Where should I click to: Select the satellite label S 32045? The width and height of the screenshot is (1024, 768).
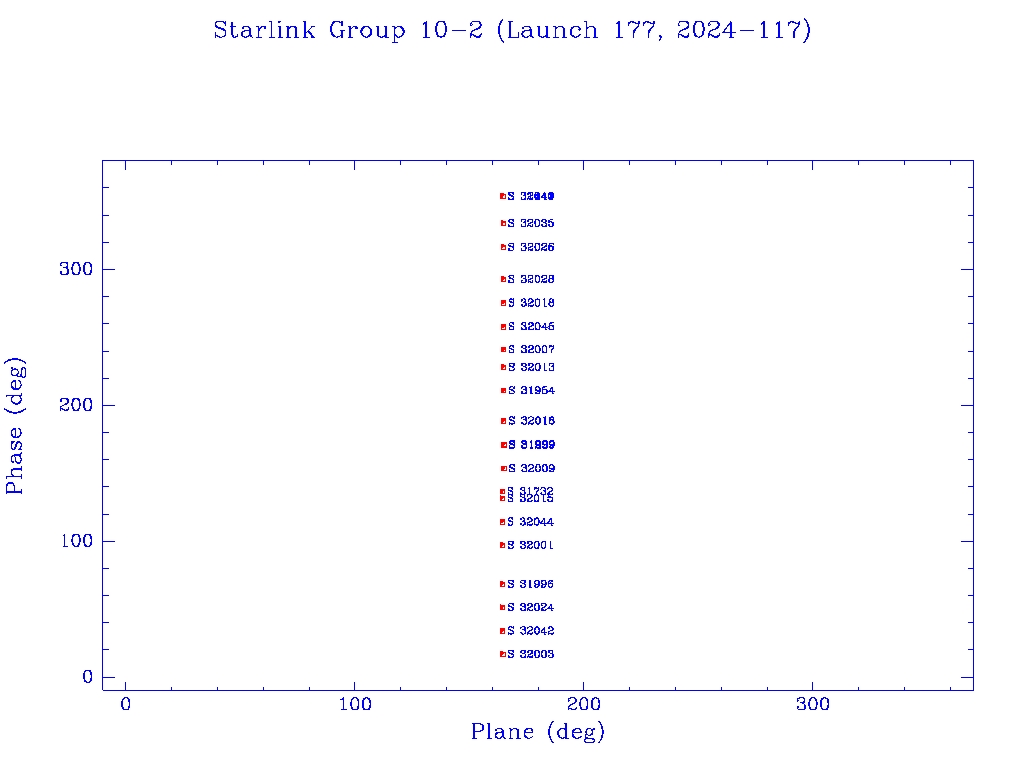tap(532, 327)
